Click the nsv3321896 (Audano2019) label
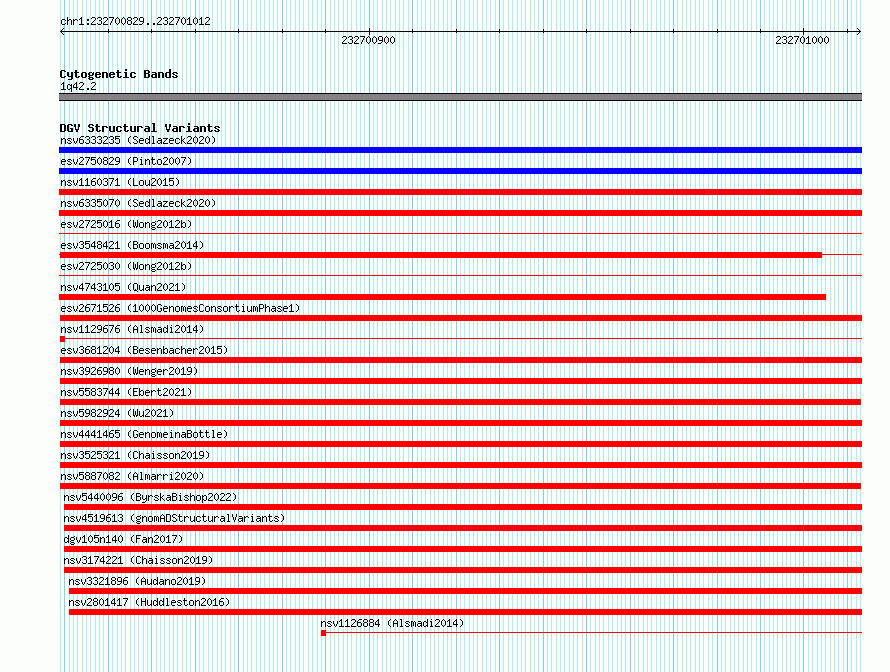The height and width of the screenshot is (672, 890). (137, 581)
